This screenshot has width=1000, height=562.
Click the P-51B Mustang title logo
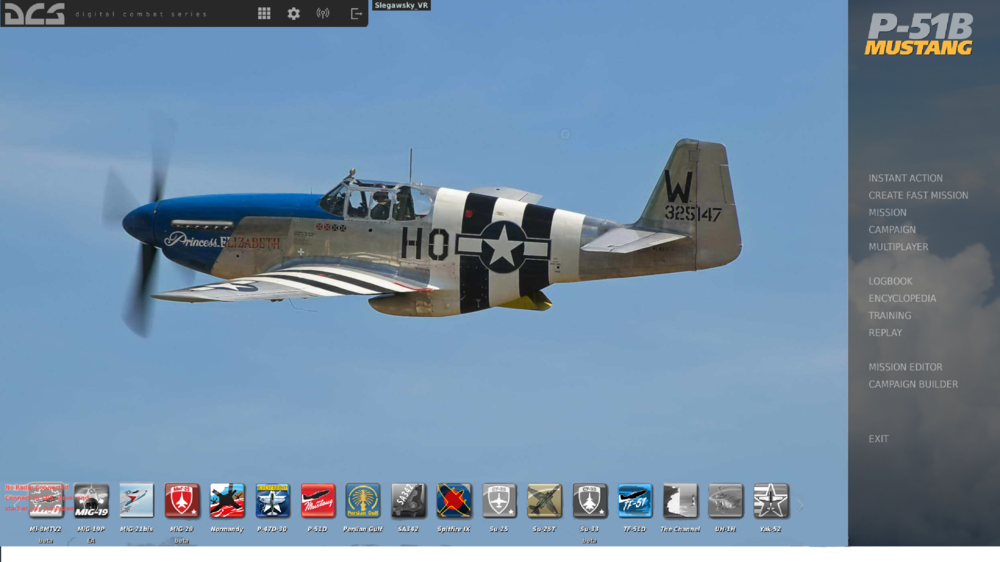919,35
